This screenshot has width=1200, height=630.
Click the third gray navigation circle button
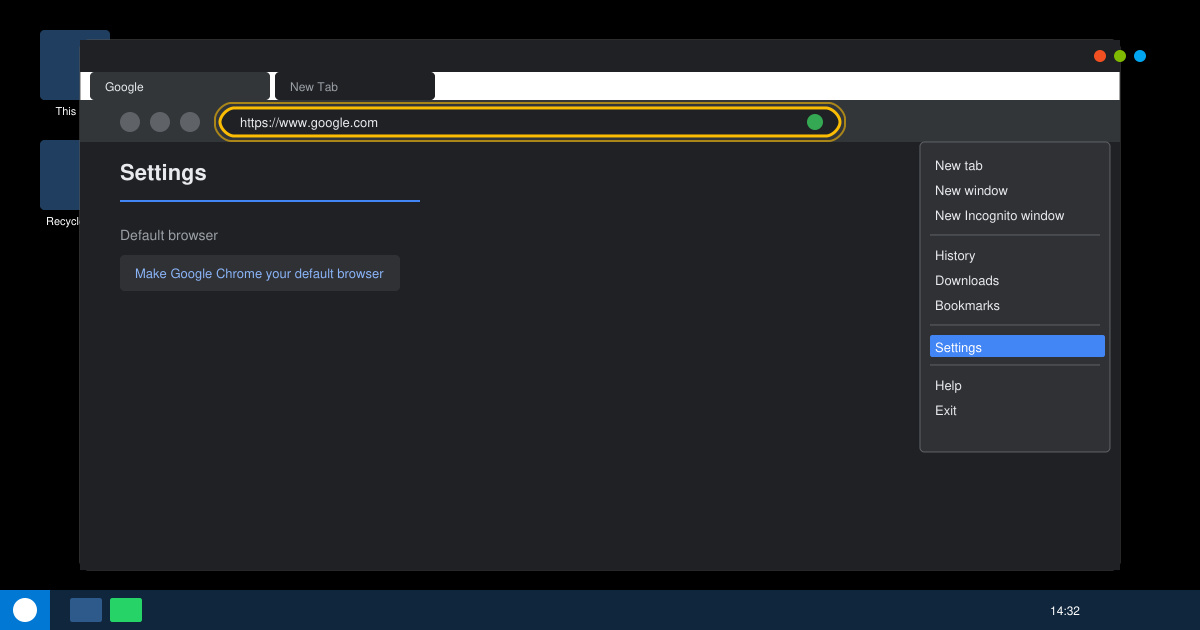click(190, 122)
